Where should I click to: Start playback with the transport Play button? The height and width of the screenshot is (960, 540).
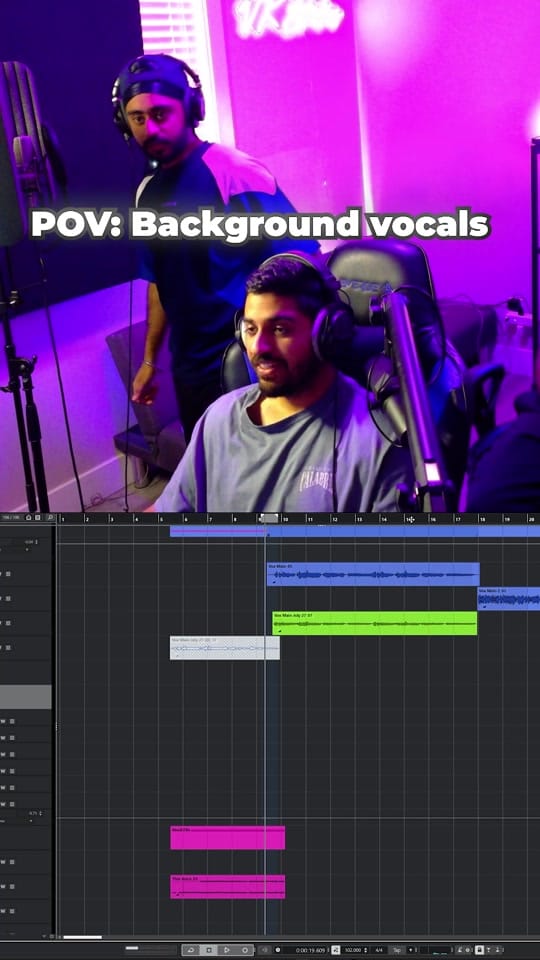pyautogui.click(x=227, y=950)
